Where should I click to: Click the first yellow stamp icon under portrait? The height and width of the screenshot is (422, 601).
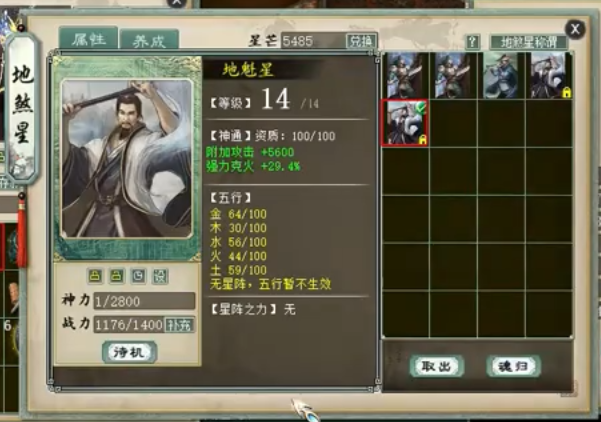pyautogui.click(x=95, y=276)
